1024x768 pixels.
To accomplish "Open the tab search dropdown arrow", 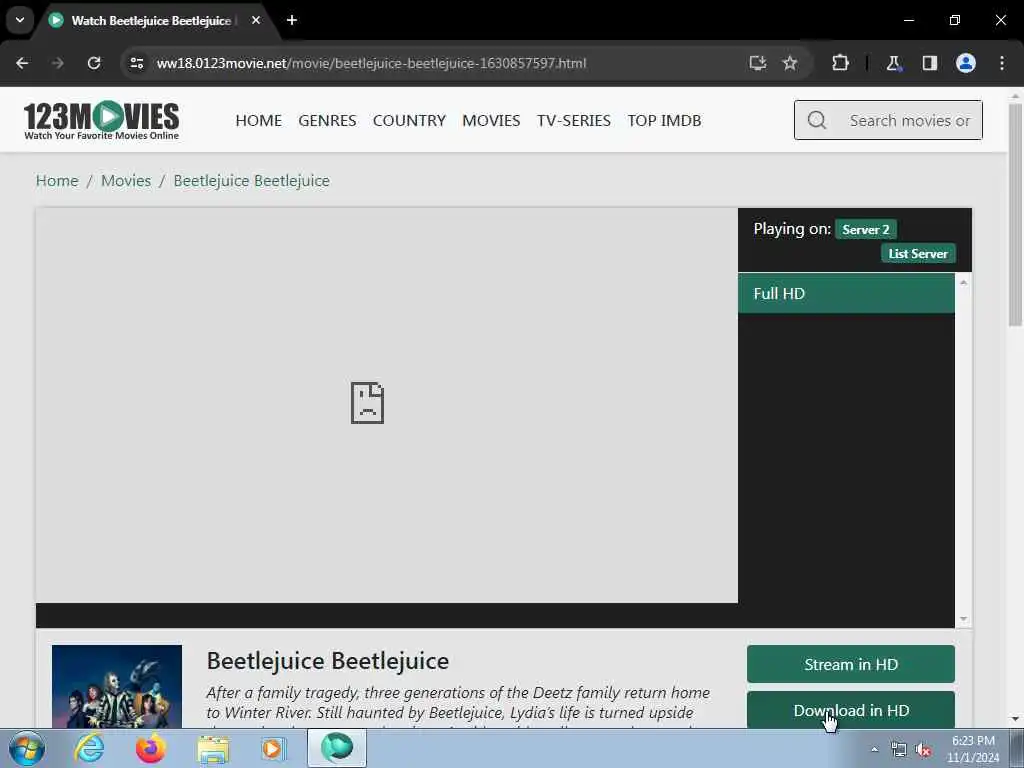I will tap(20, 20).
